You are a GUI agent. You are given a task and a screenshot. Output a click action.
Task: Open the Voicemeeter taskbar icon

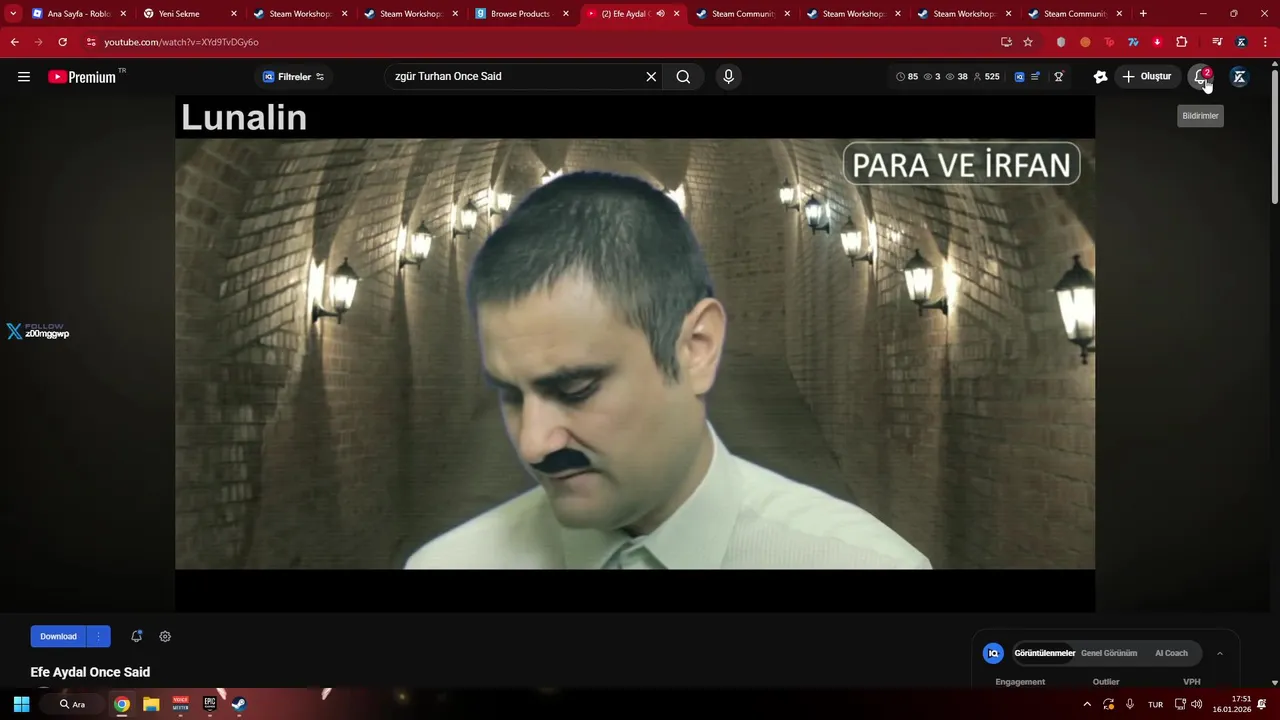(180, 704)
